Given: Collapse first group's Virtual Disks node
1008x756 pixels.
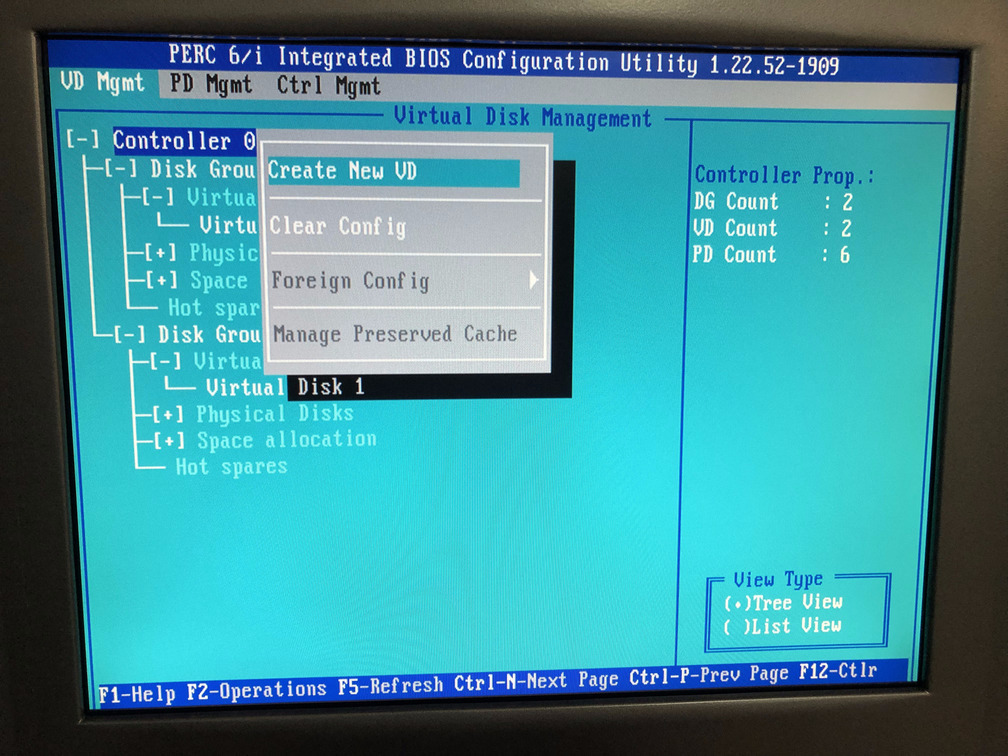Looking at the screenshot, I should [158, 197].
